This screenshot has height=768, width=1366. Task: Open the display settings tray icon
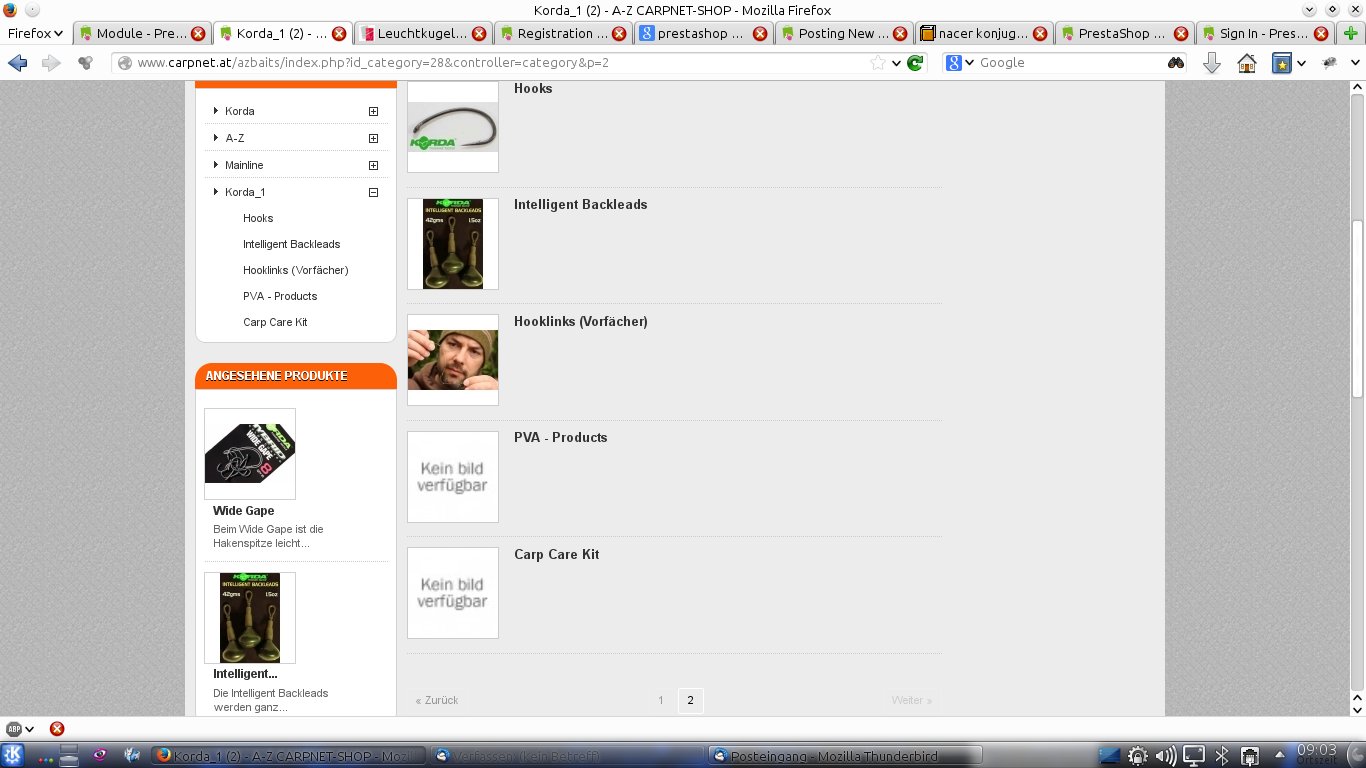(x=1194, y=756)
